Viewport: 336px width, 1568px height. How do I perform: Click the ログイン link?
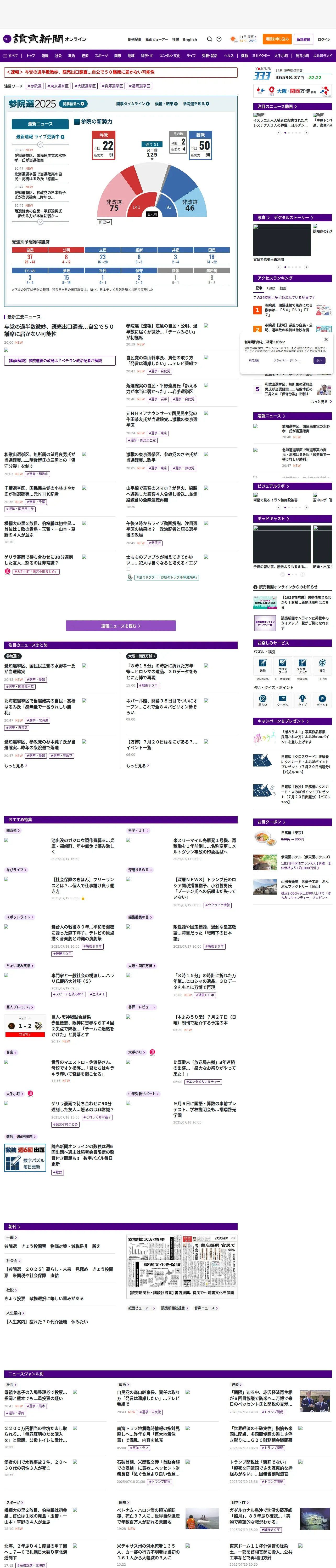[x=324, y=39]
